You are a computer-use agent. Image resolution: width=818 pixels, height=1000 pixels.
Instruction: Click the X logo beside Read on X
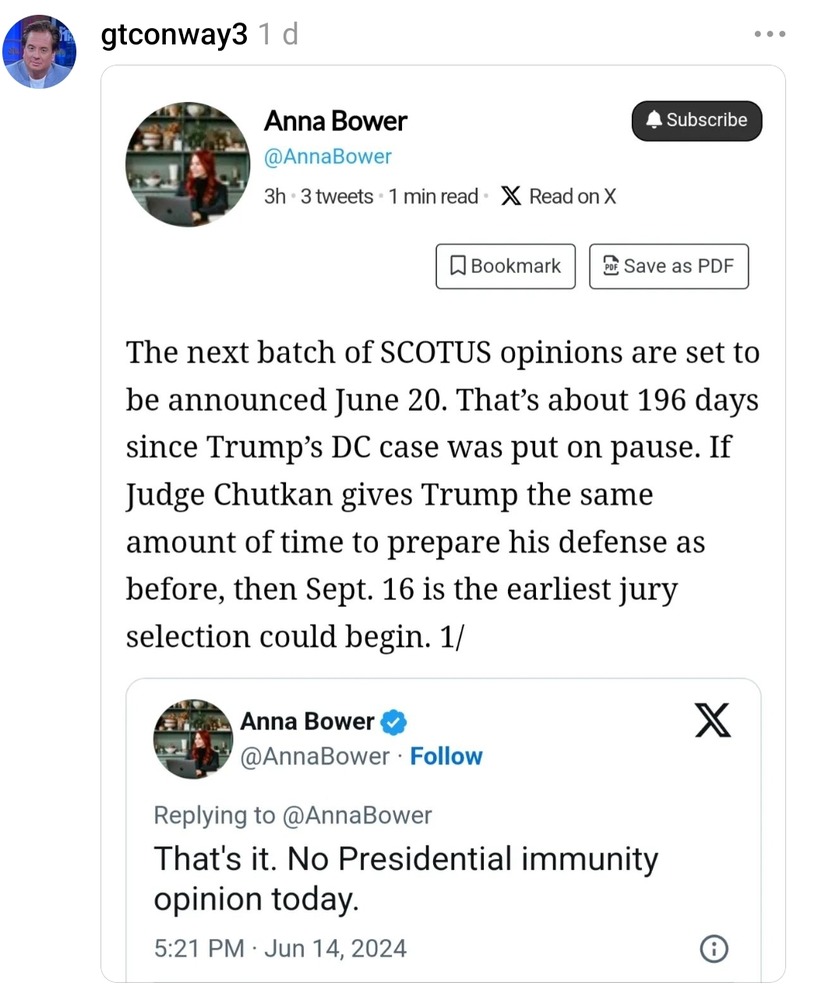[511, 196]
